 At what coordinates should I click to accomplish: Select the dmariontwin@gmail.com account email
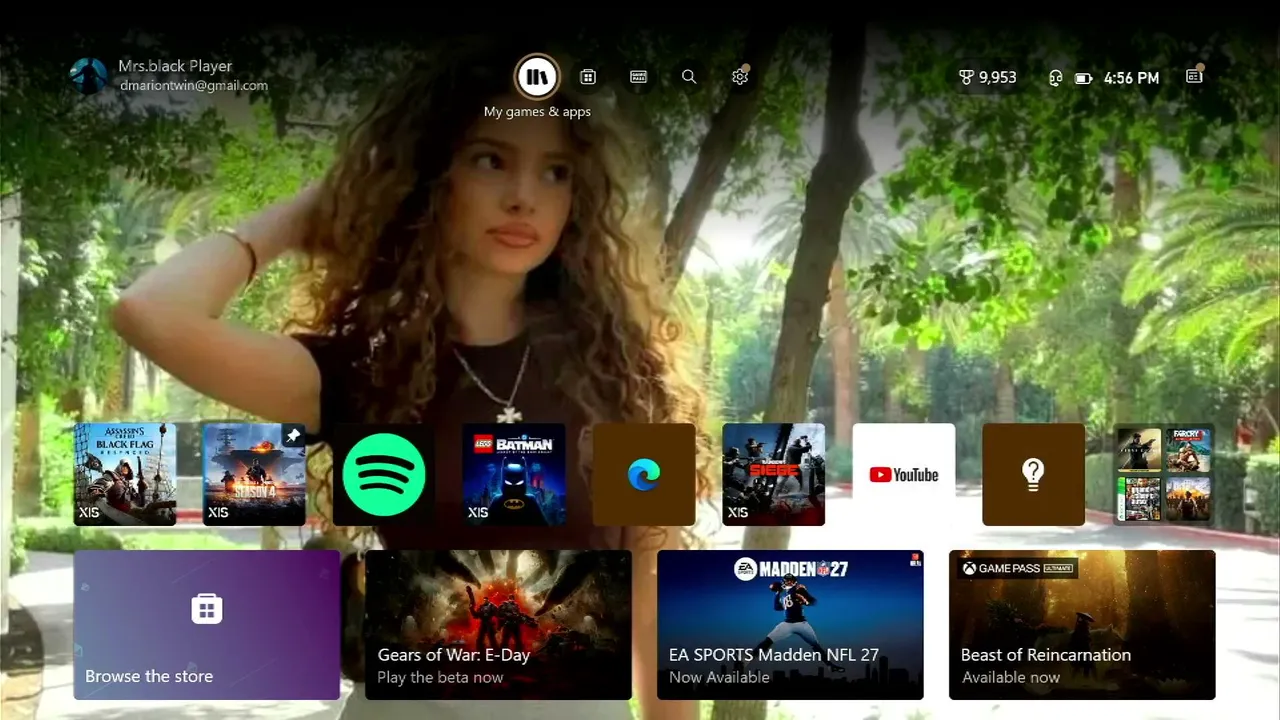tap(194, 86)
